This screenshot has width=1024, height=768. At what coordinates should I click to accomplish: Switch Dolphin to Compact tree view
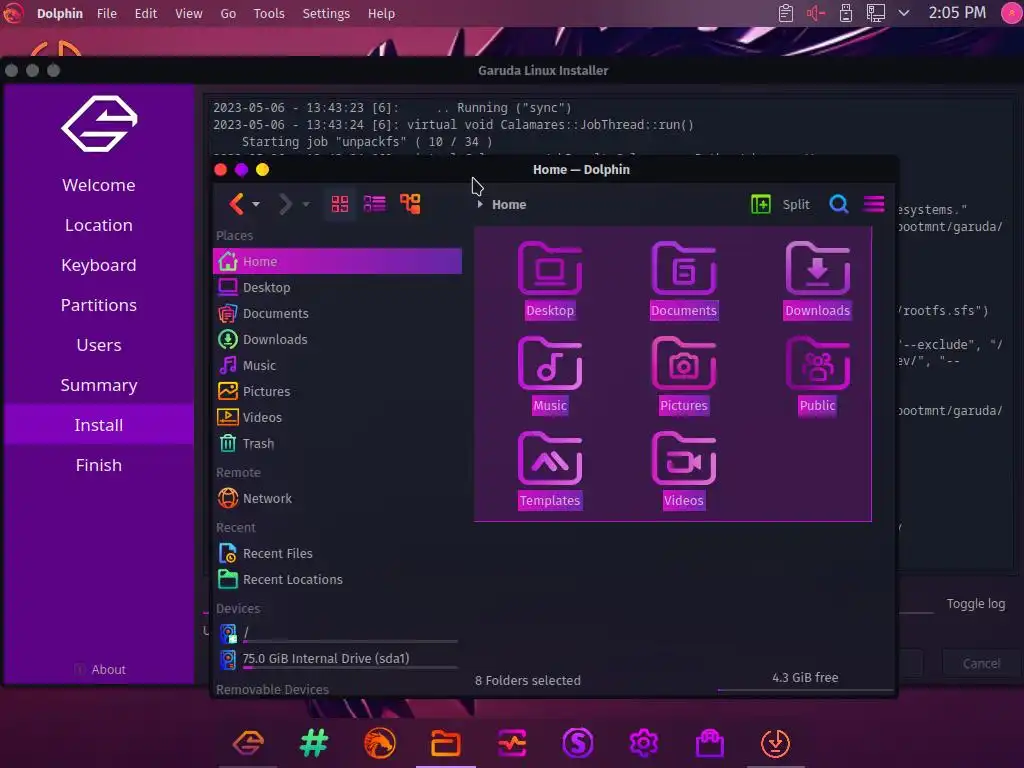410,204
